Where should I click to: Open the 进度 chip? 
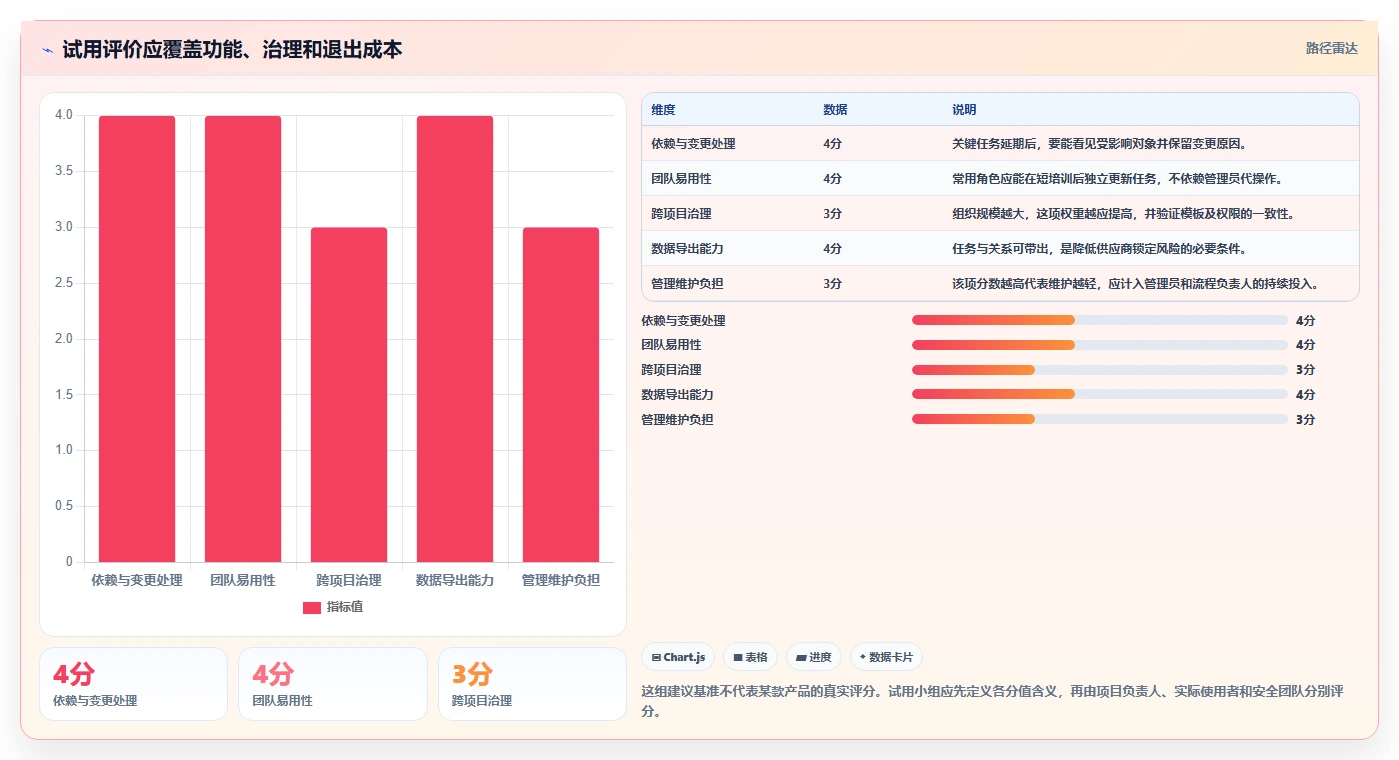tap(814, 657)
